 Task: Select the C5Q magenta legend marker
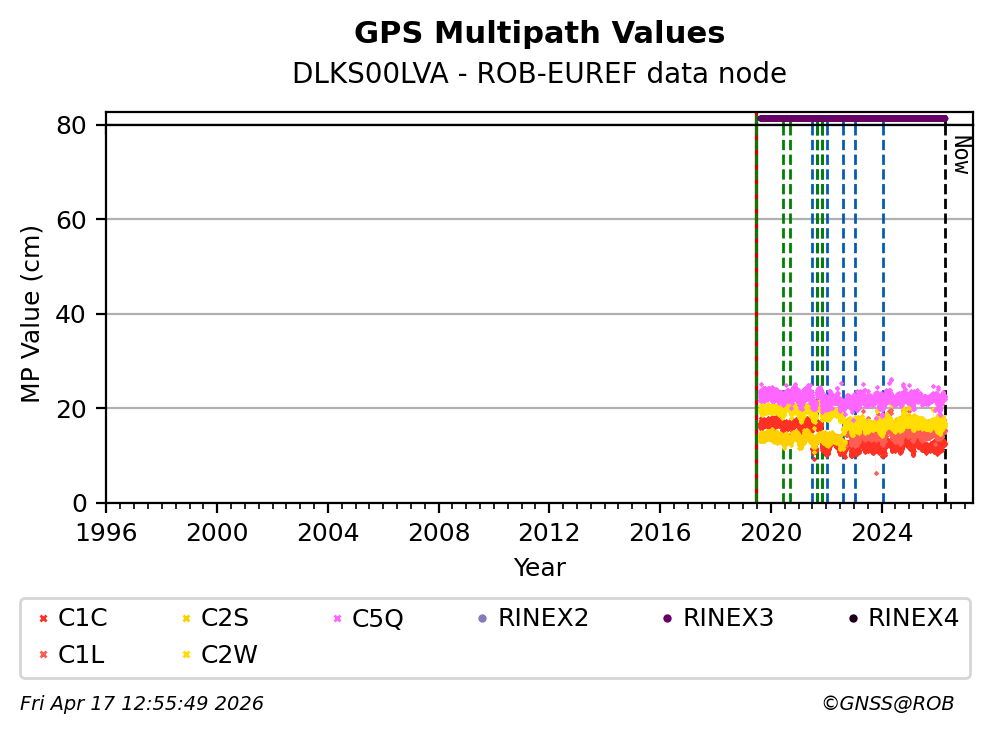point(336,619)
